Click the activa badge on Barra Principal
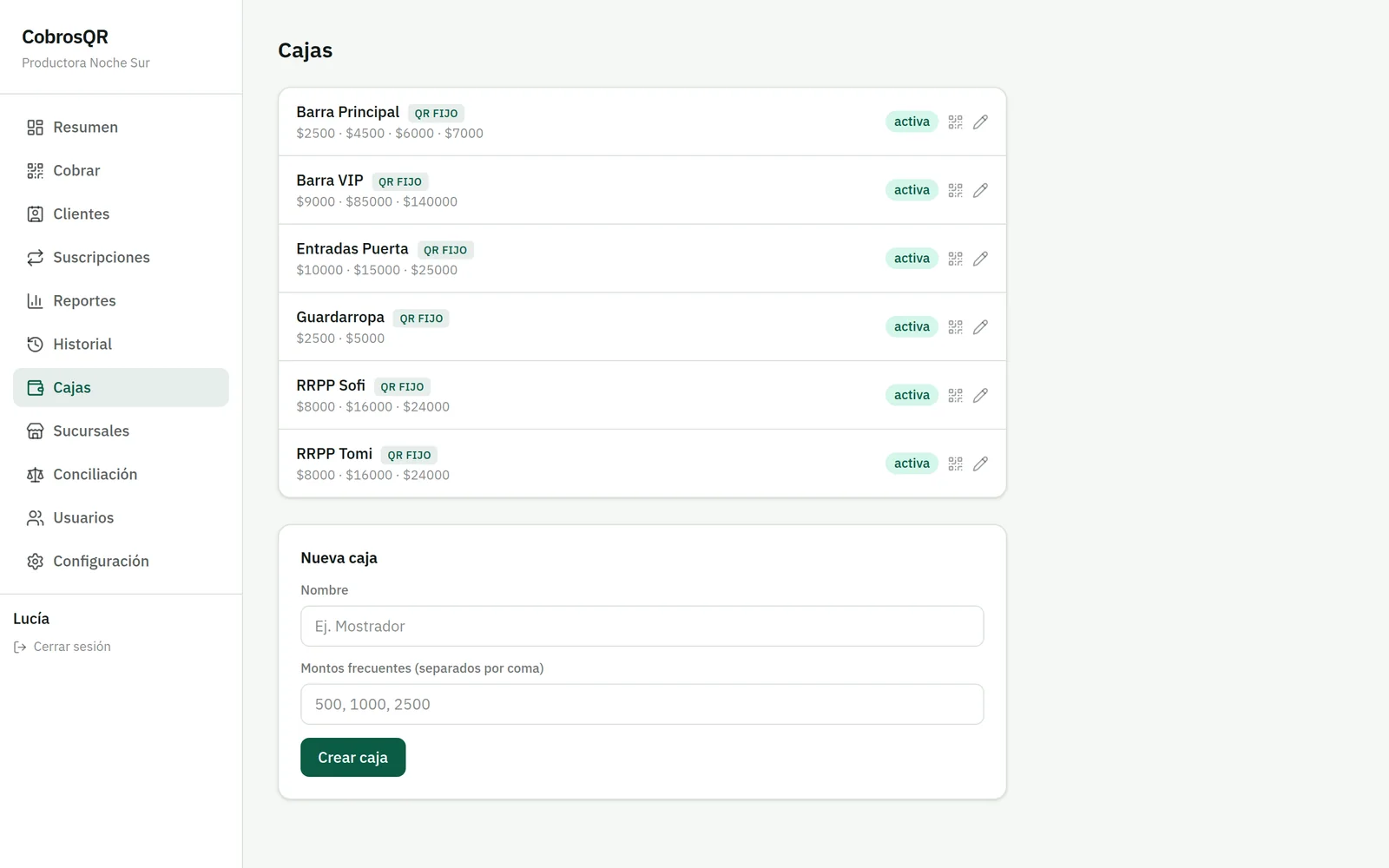1389x868 pixels. (x=912, y=122)
